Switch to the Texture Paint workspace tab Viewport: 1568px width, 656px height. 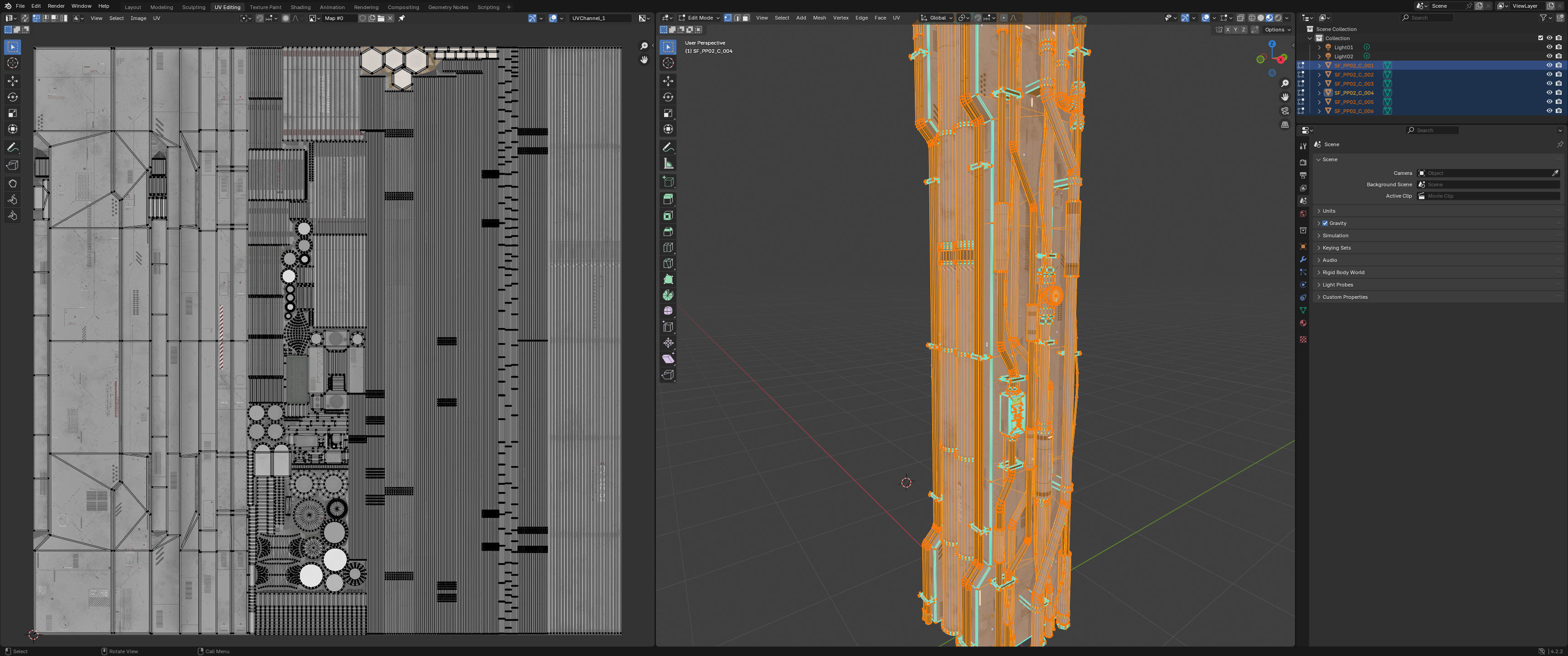coord(265,7)
